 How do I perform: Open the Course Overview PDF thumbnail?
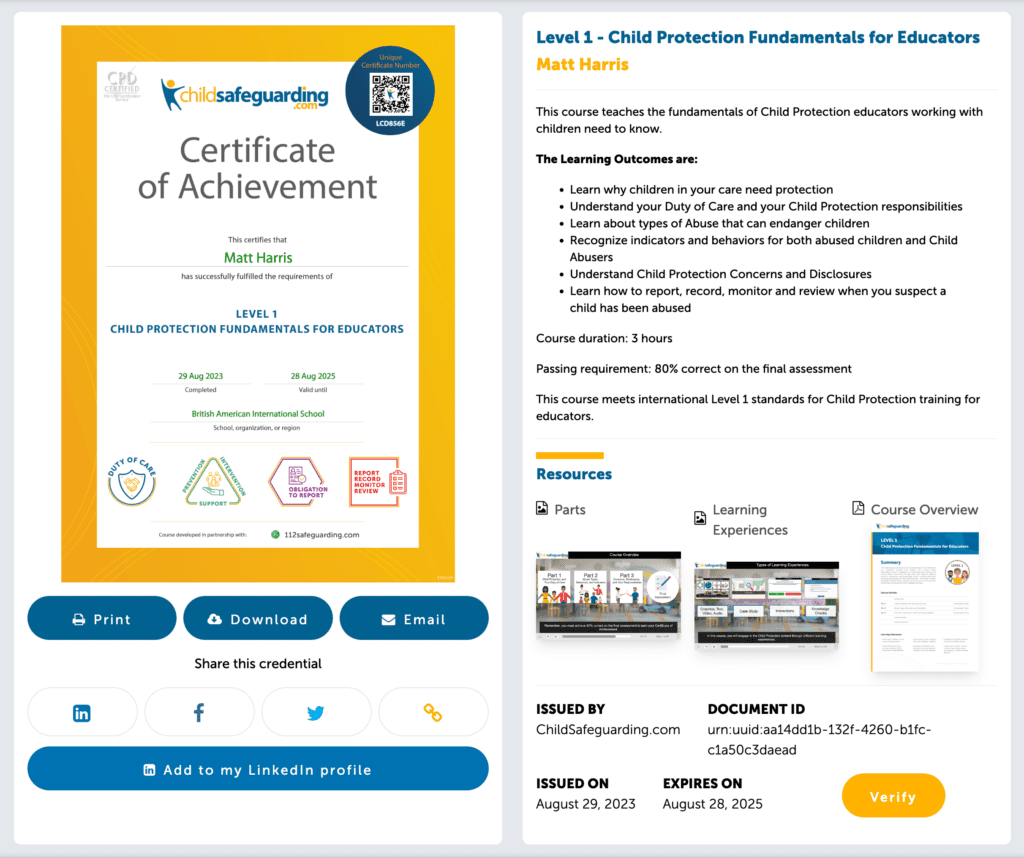pos(924,600)
